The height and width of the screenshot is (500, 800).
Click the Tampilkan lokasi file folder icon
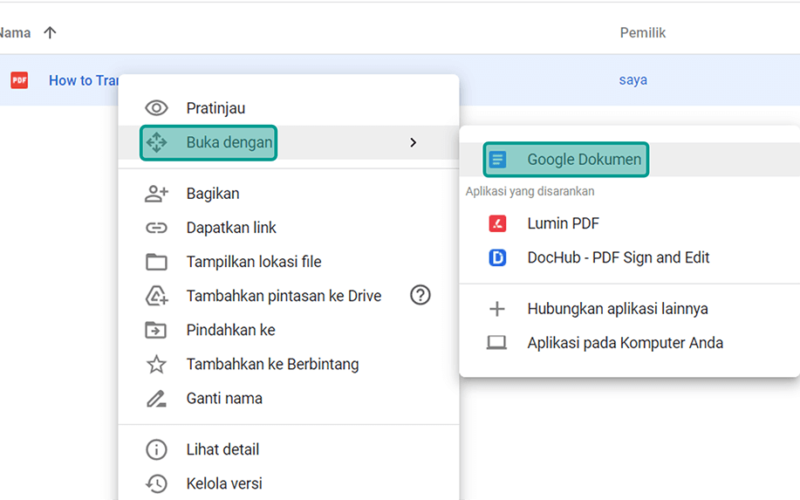(x=156, y=262)
